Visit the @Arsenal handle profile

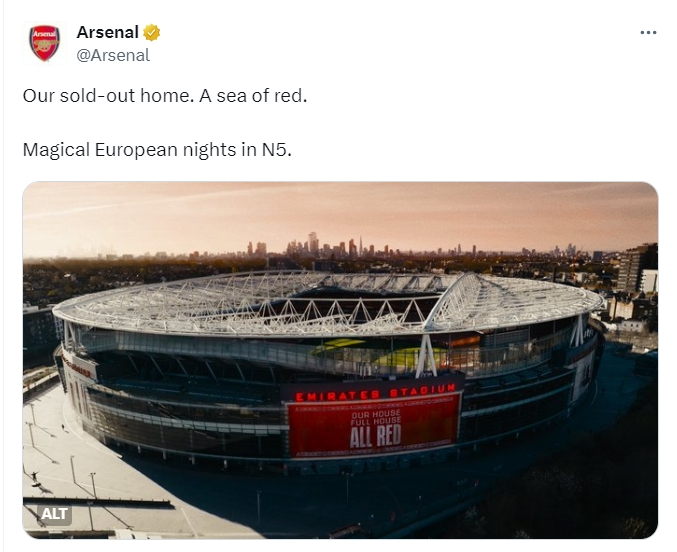(x=113, y=55)
